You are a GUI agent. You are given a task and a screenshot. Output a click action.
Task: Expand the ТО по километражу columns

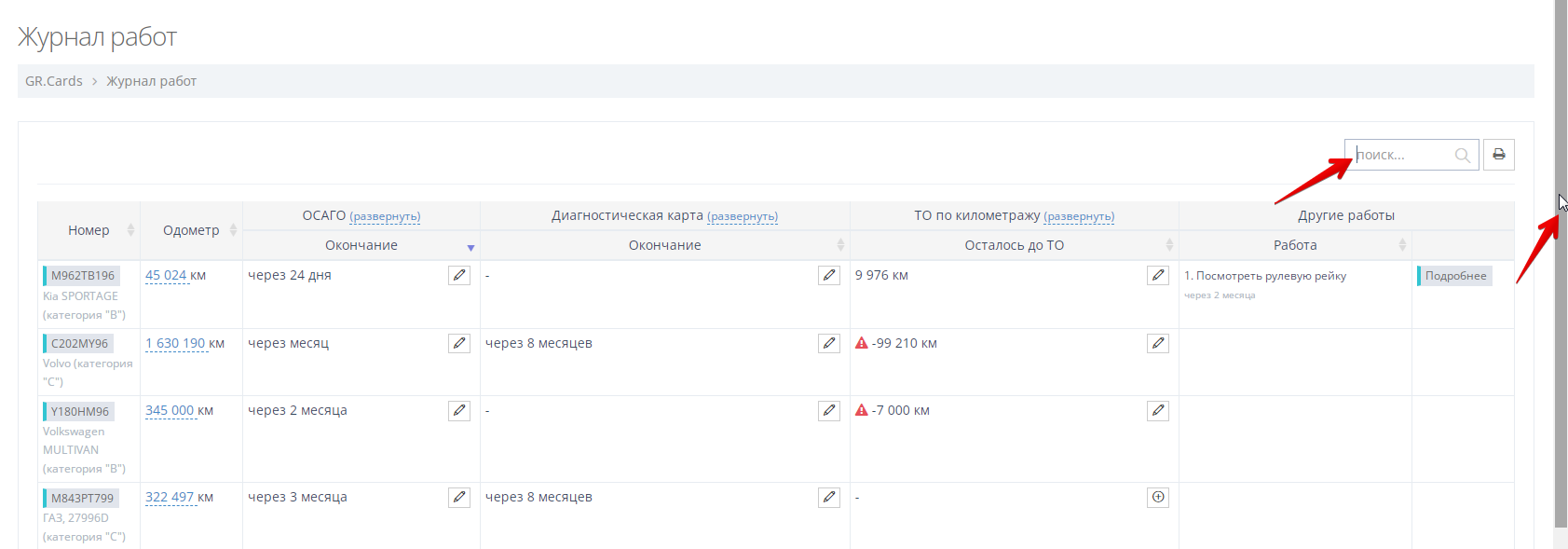point(1078,216)
